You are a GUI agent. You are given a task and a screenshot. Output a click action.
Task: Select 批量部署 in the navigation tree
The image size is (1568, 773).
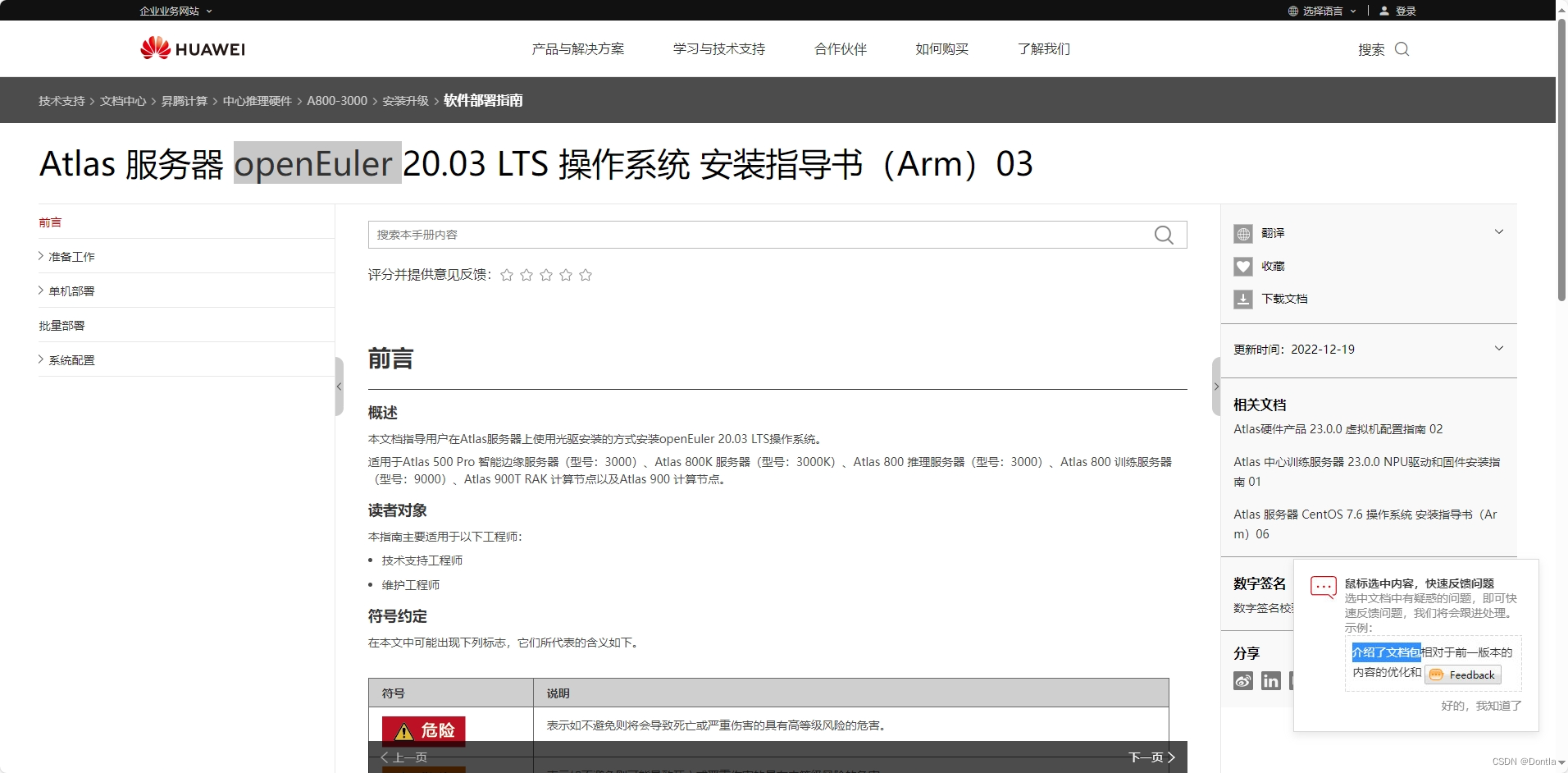pos(62,326)
